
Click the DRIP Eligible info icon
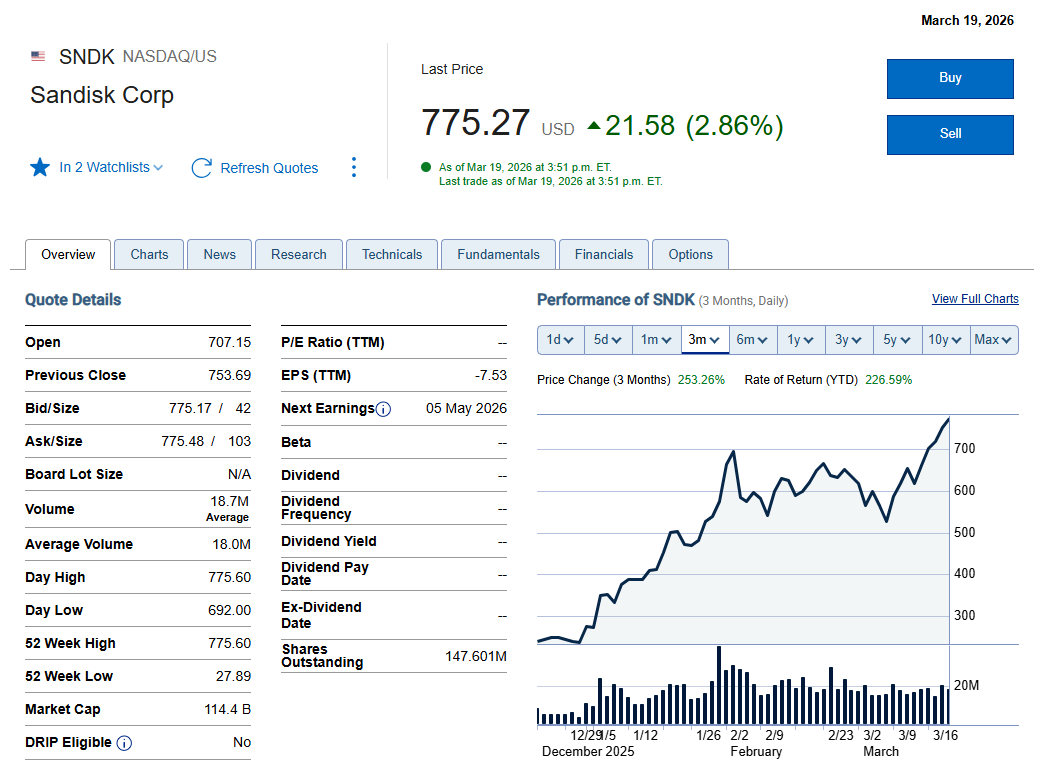[x=124, y=743]
